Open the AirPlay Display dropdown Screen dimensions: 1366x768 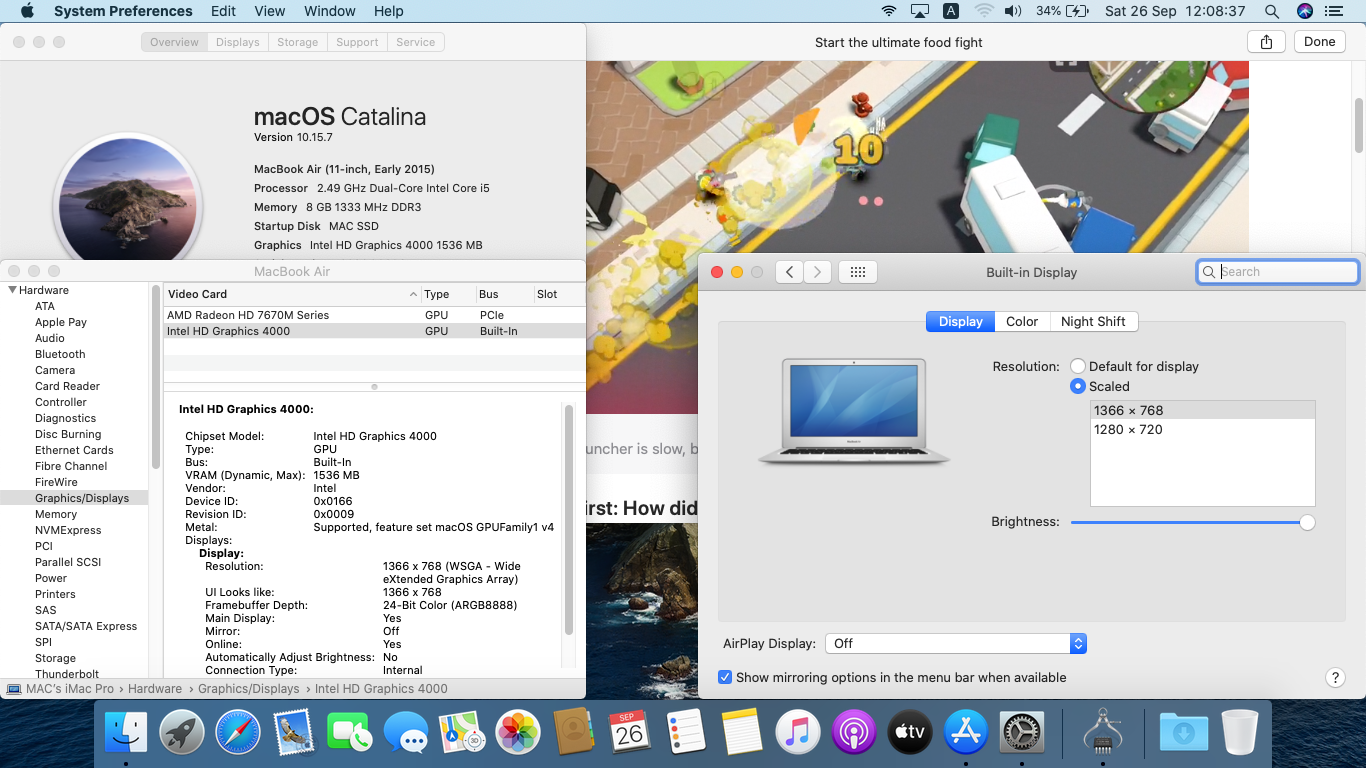pos(956,644)
